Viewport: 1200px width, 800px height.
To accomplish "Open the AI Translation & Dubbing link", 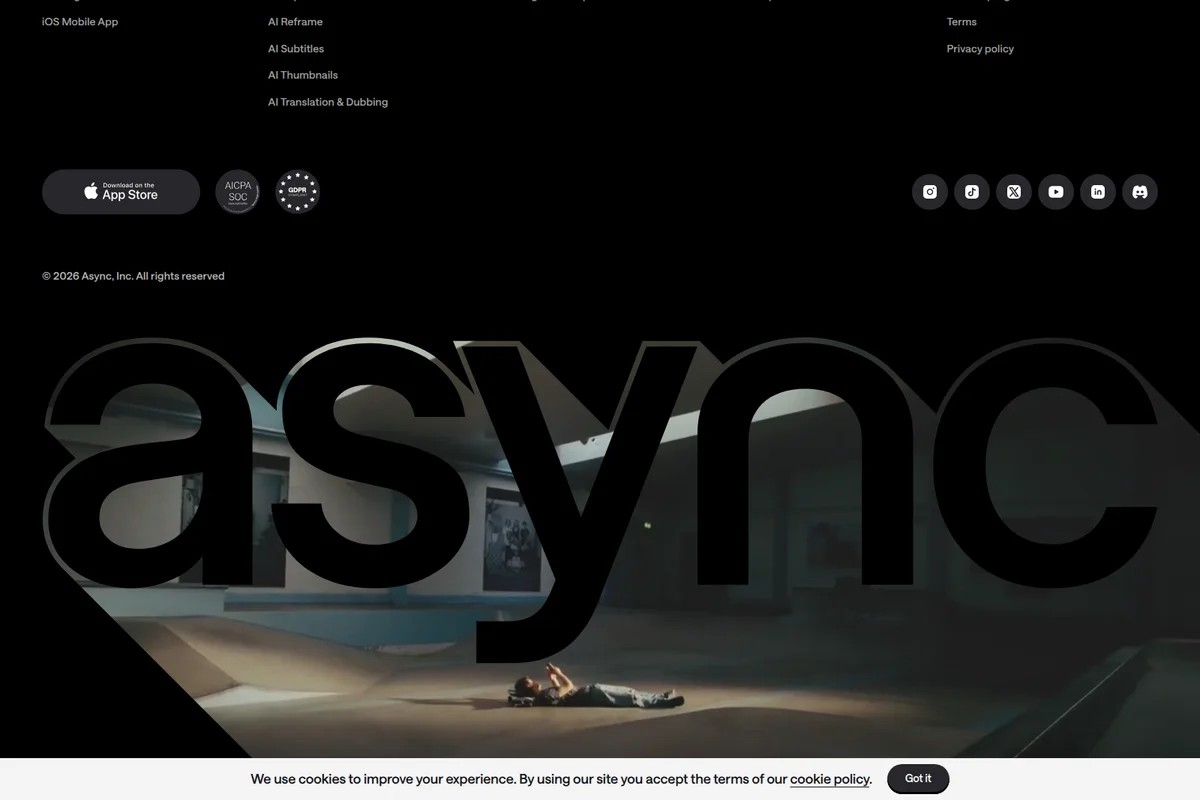I will 328,101.
